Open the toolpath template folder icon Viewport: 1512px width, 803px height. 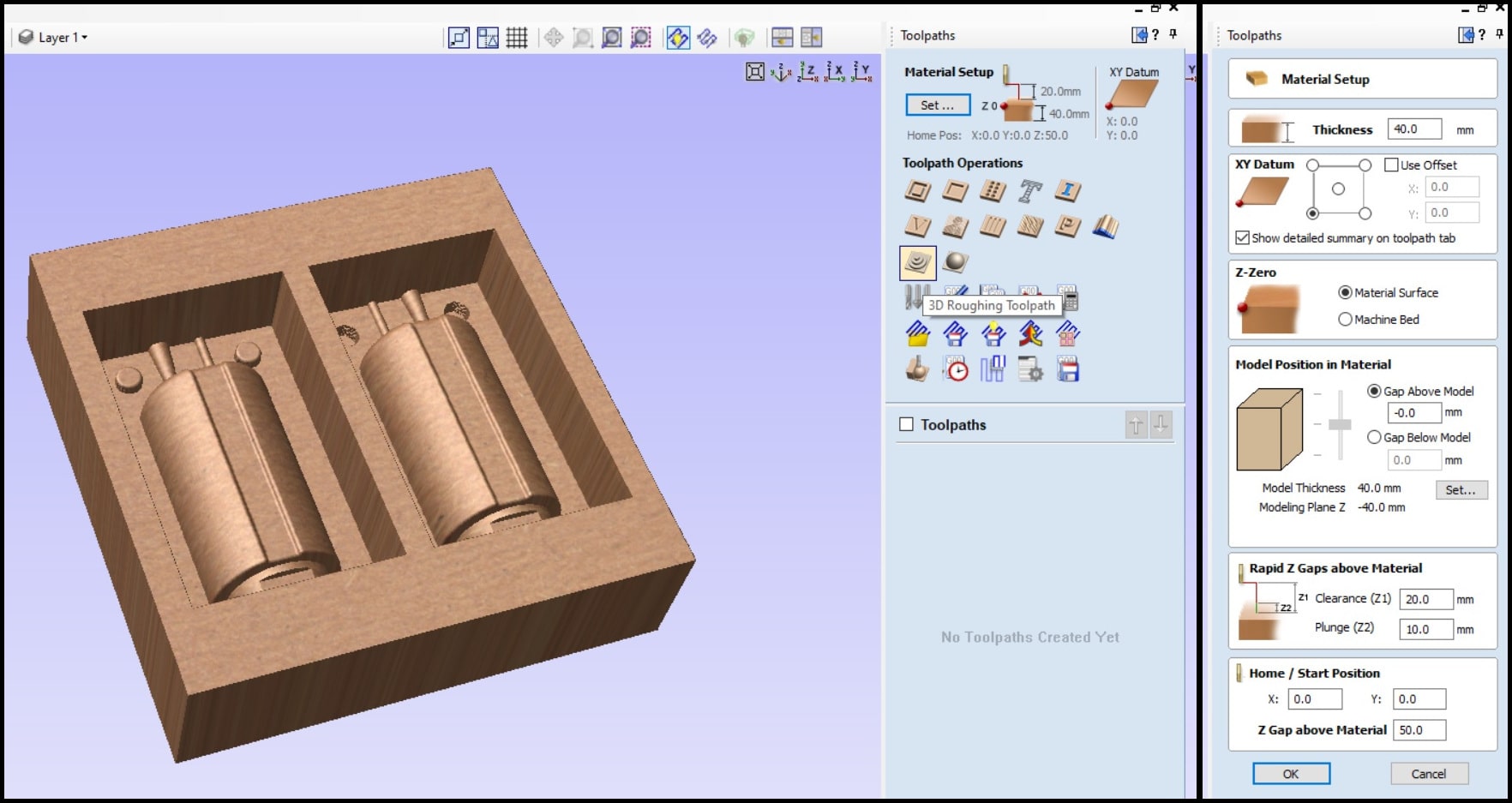pyautogui.click(x=918, y=333)
